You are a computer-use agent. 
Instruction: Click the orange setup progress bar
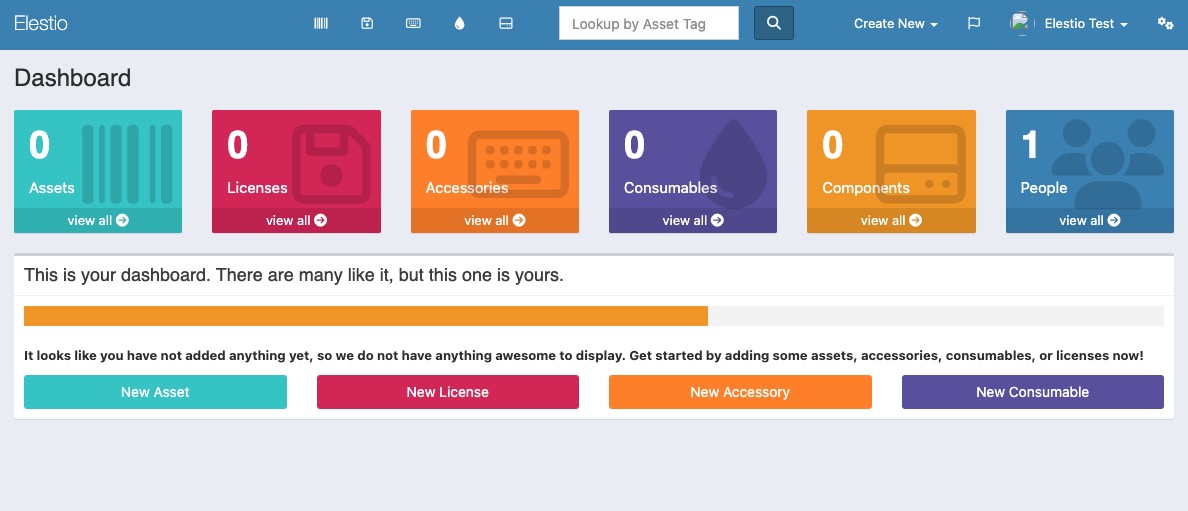(x=366, y=316)
